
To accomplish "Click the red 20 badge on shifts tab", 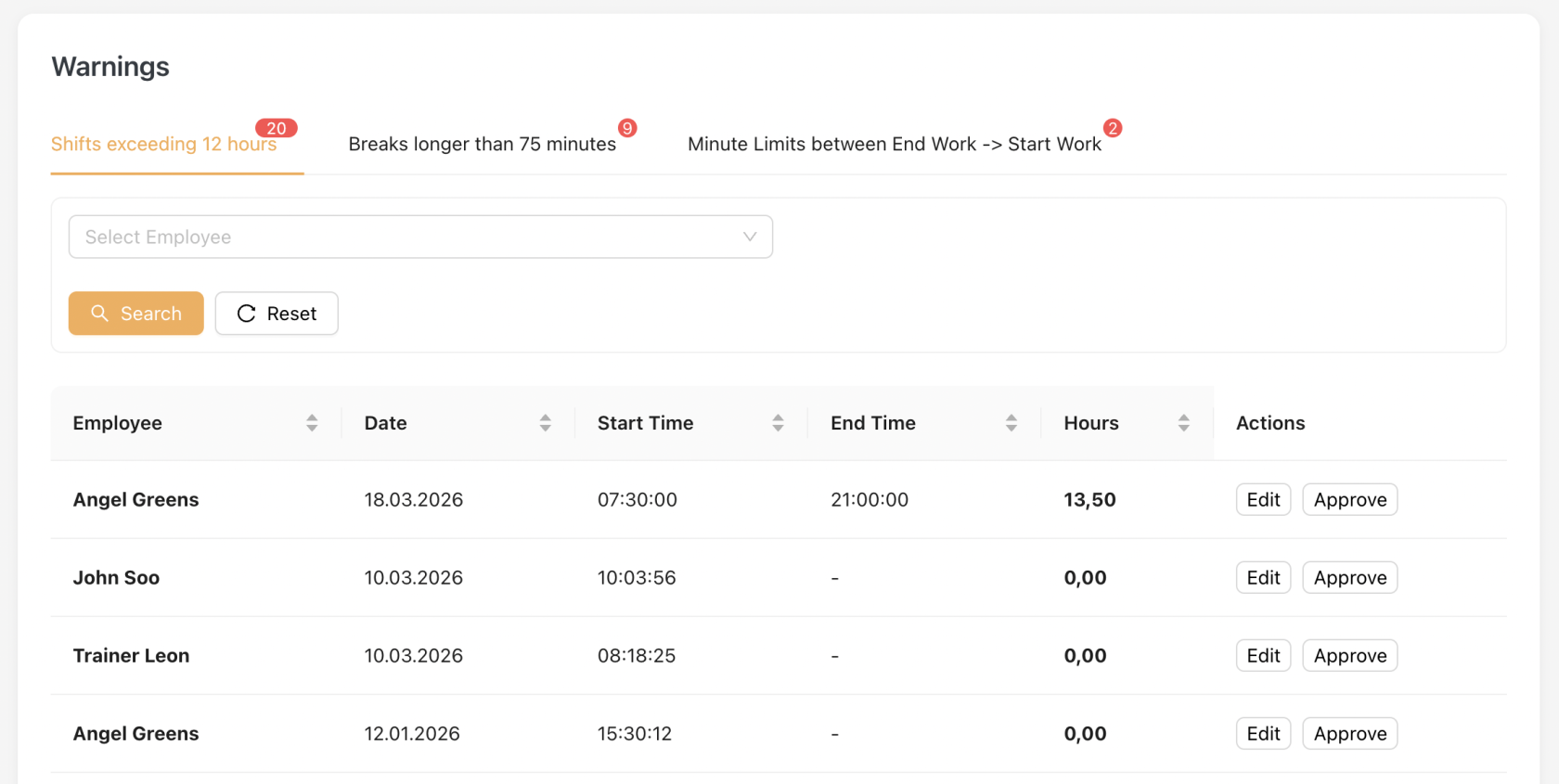I will (x=276, y=128).
